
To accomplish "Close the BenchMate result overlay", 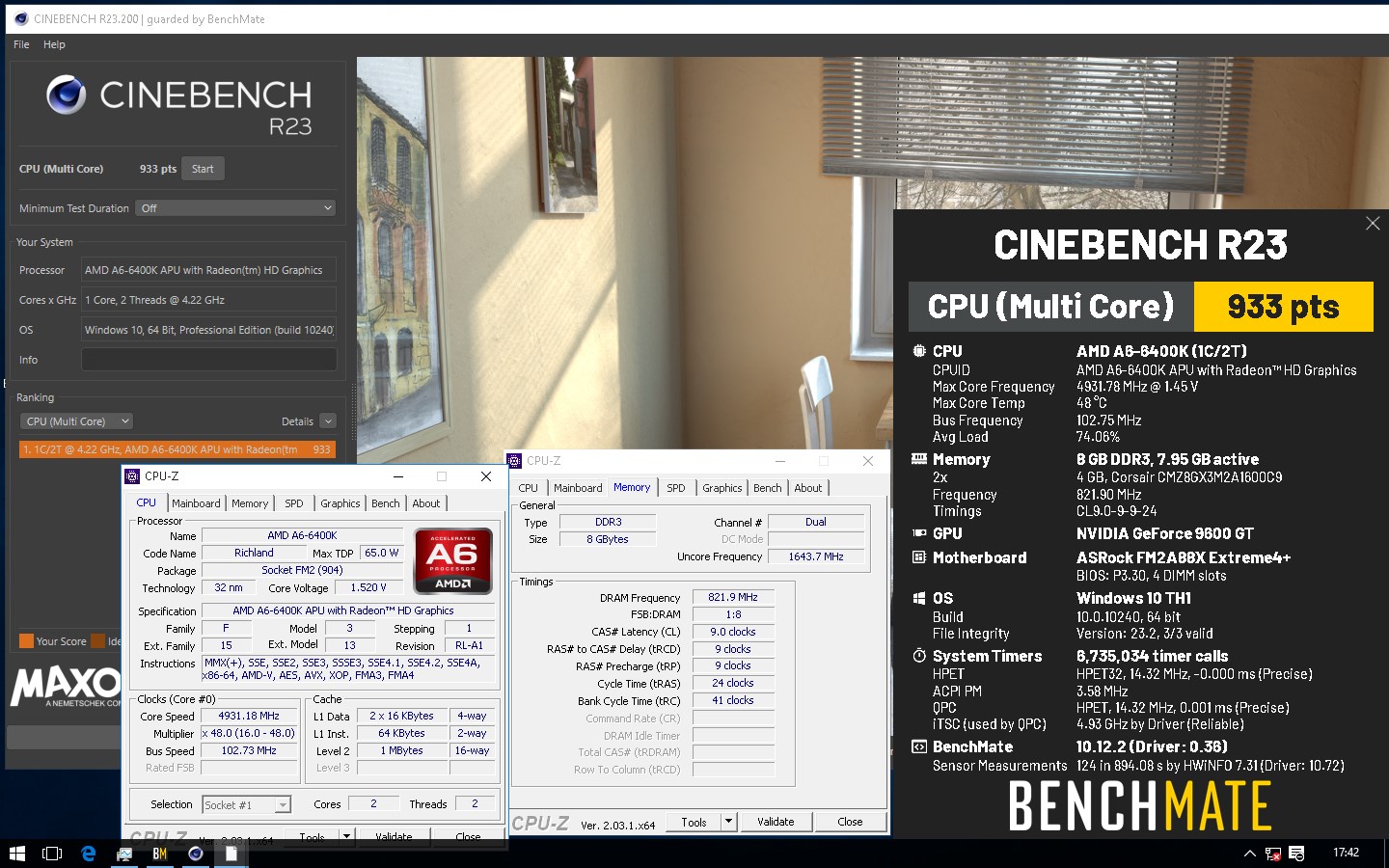I will 1373,224.
